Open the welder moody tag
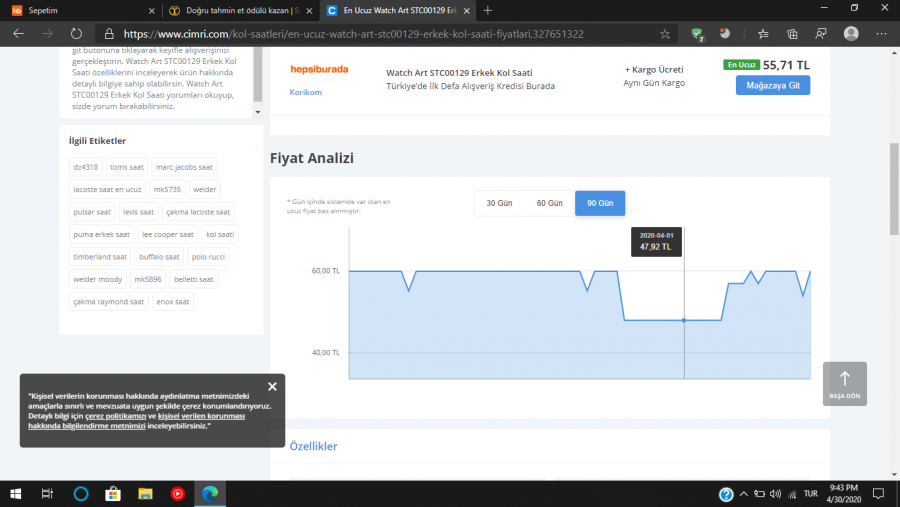900x507 pixels. pos(98,279)
